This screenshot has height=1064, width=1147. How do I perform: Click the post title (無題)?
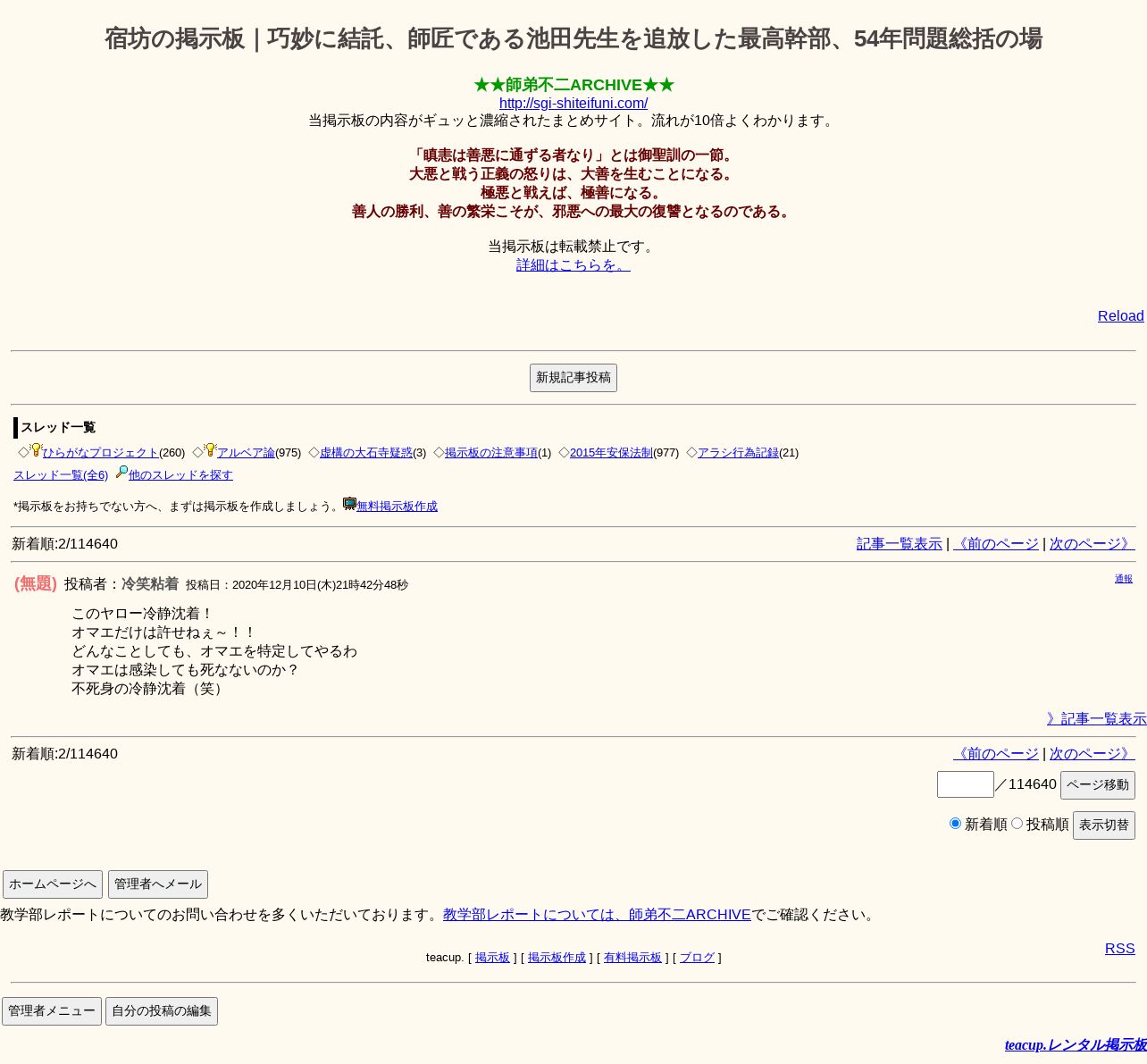pyautogui.click(x=36, y=583)
